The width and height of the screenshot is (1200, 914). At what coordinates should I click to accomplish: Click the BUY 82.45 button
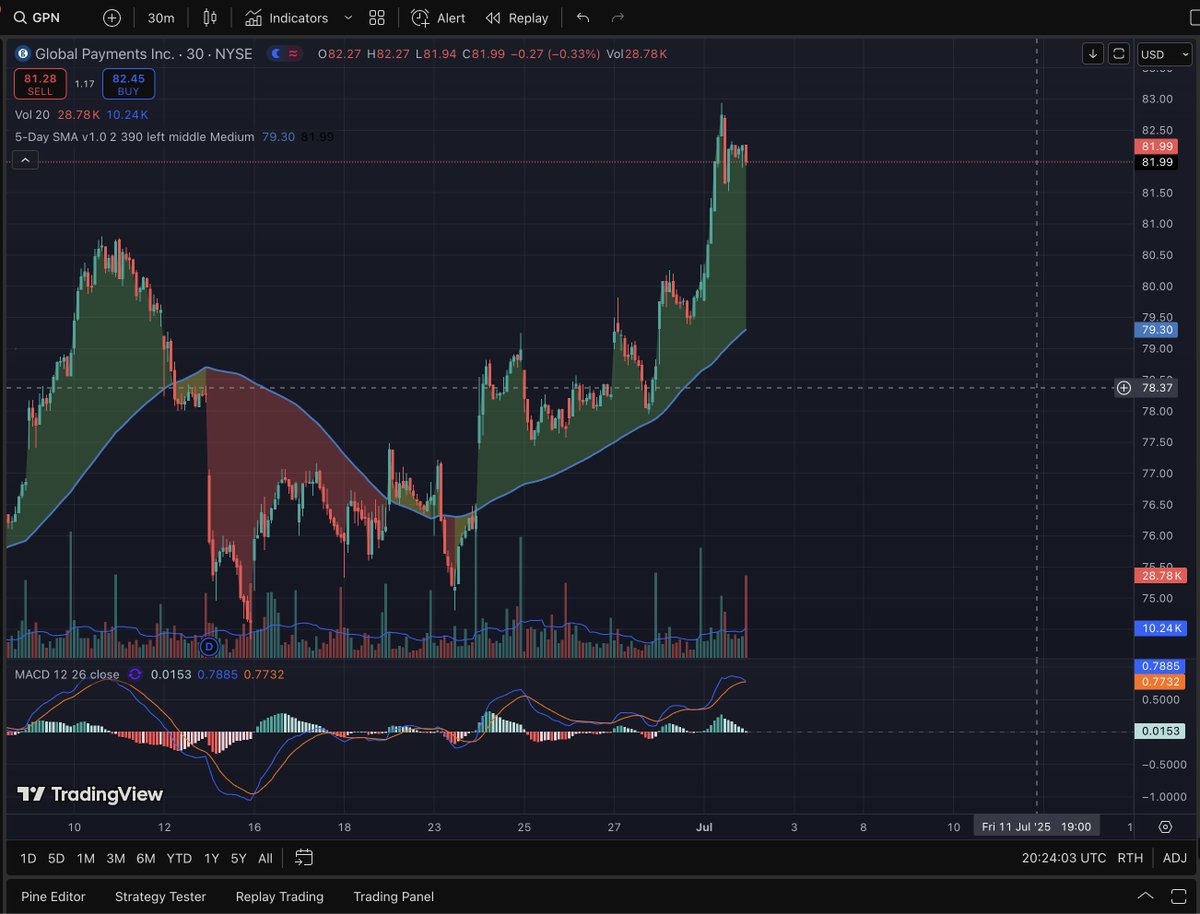pos(128,84)
